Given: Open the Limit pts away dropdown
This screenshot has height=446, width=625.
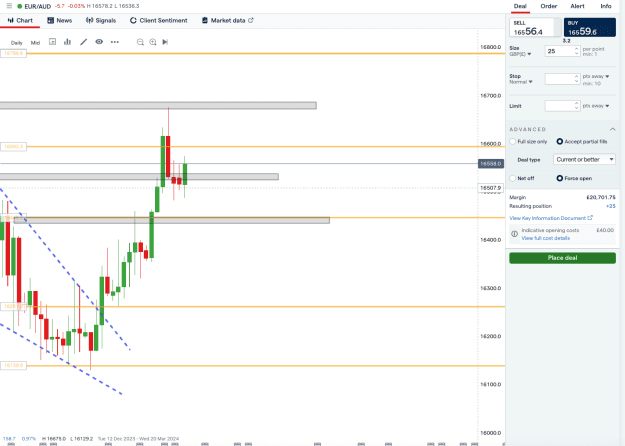Looking at the screenshot, I should click(x=596, y=106).
